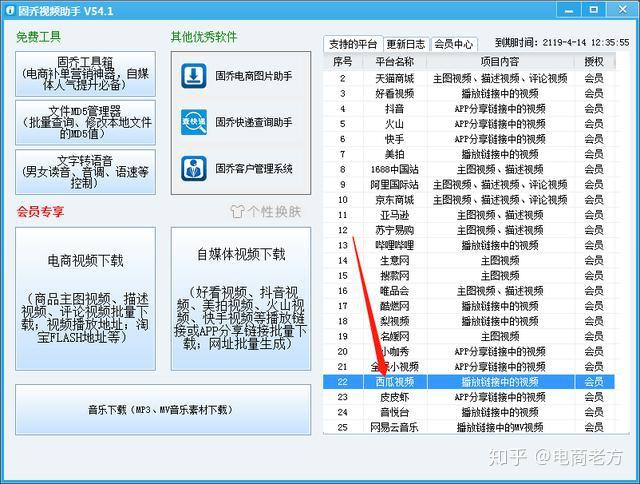Select the 生意网 row
This screenshot has height=484, width=640.
[x=469, y=260]
